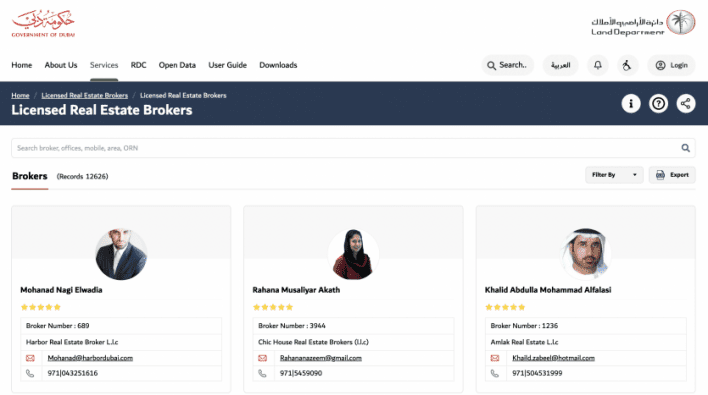Click the magnifier icon in broker search

(685, 148)
